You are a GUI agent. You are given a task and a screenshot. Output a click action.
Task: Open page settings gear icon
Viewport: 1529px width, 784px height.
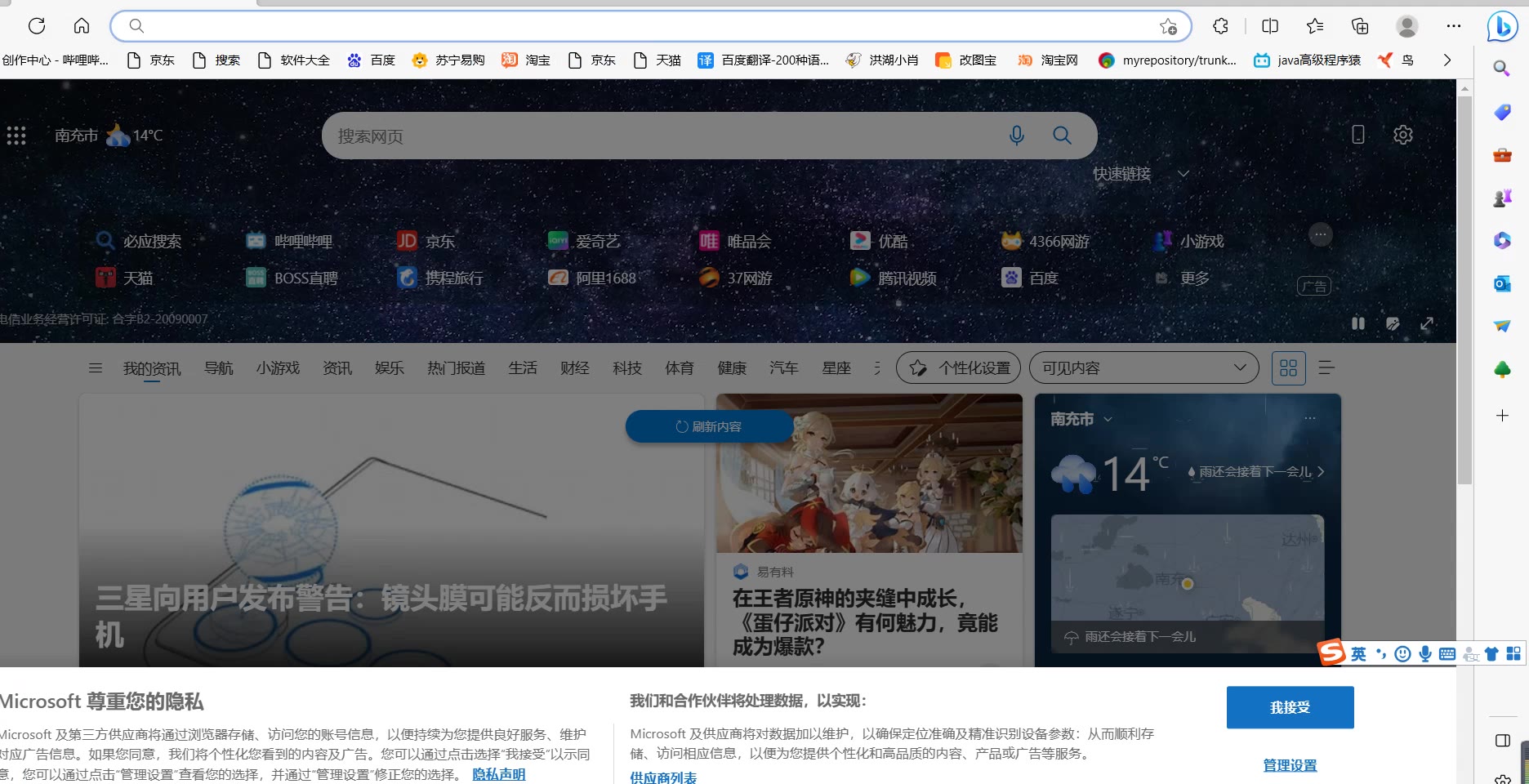(x=1402, y=135)
